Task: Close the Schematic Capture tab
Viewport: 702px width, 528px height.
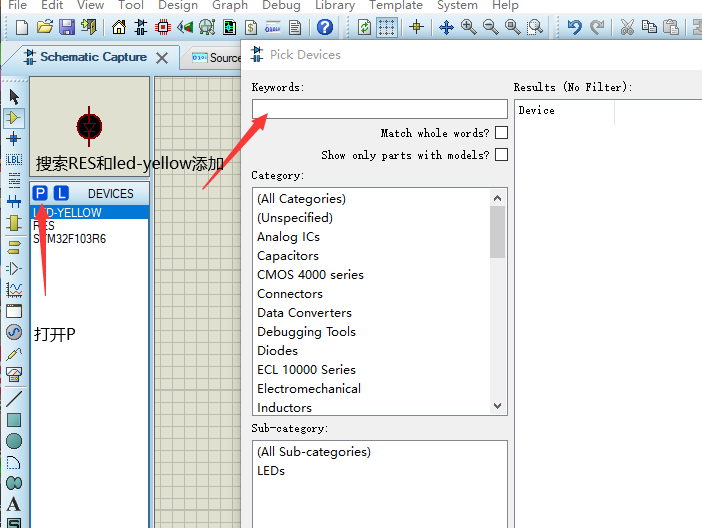Action: coord(162,58)
